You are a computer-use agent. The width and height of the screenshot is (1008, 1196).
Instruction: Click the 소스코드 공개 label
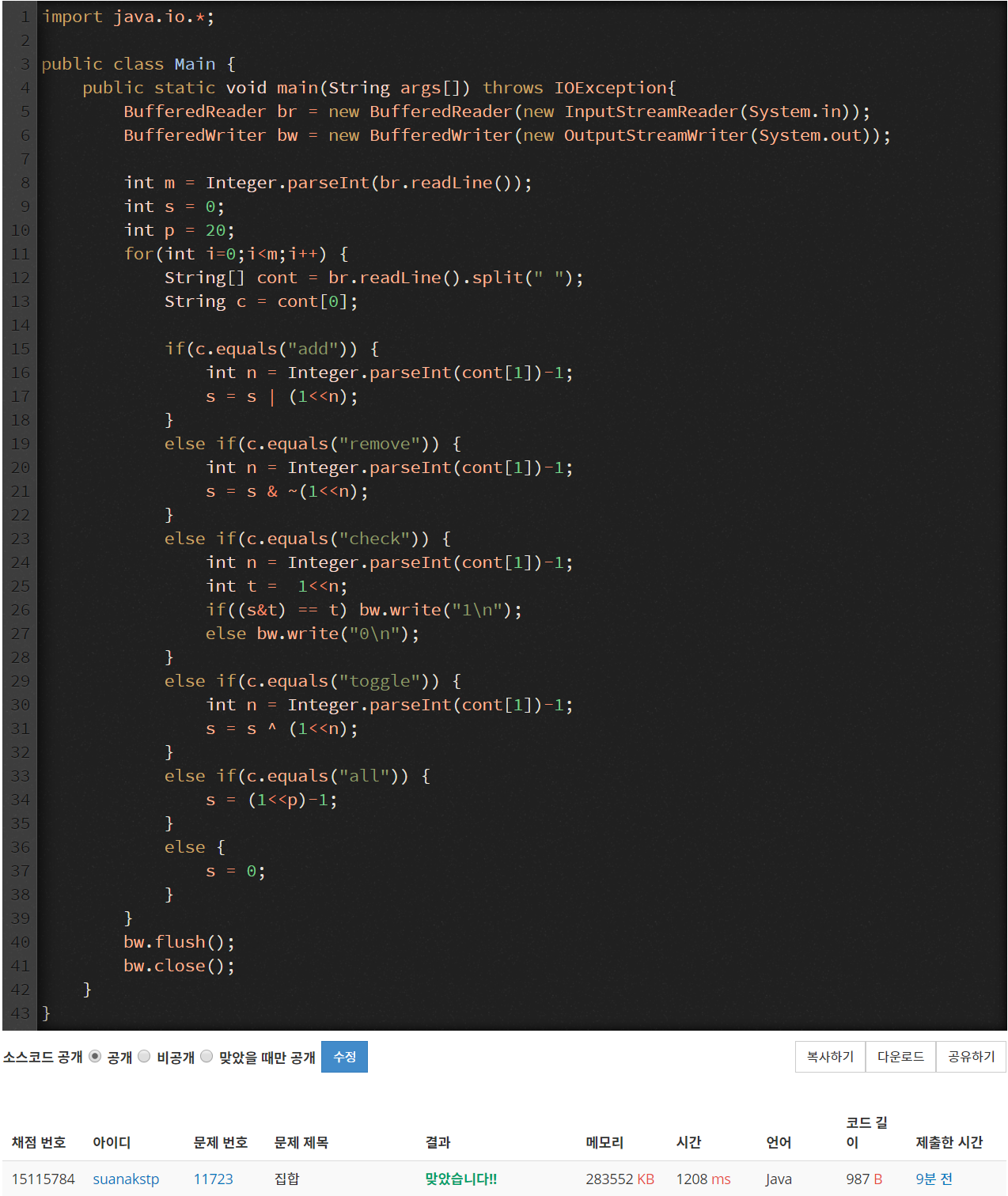43,1057
